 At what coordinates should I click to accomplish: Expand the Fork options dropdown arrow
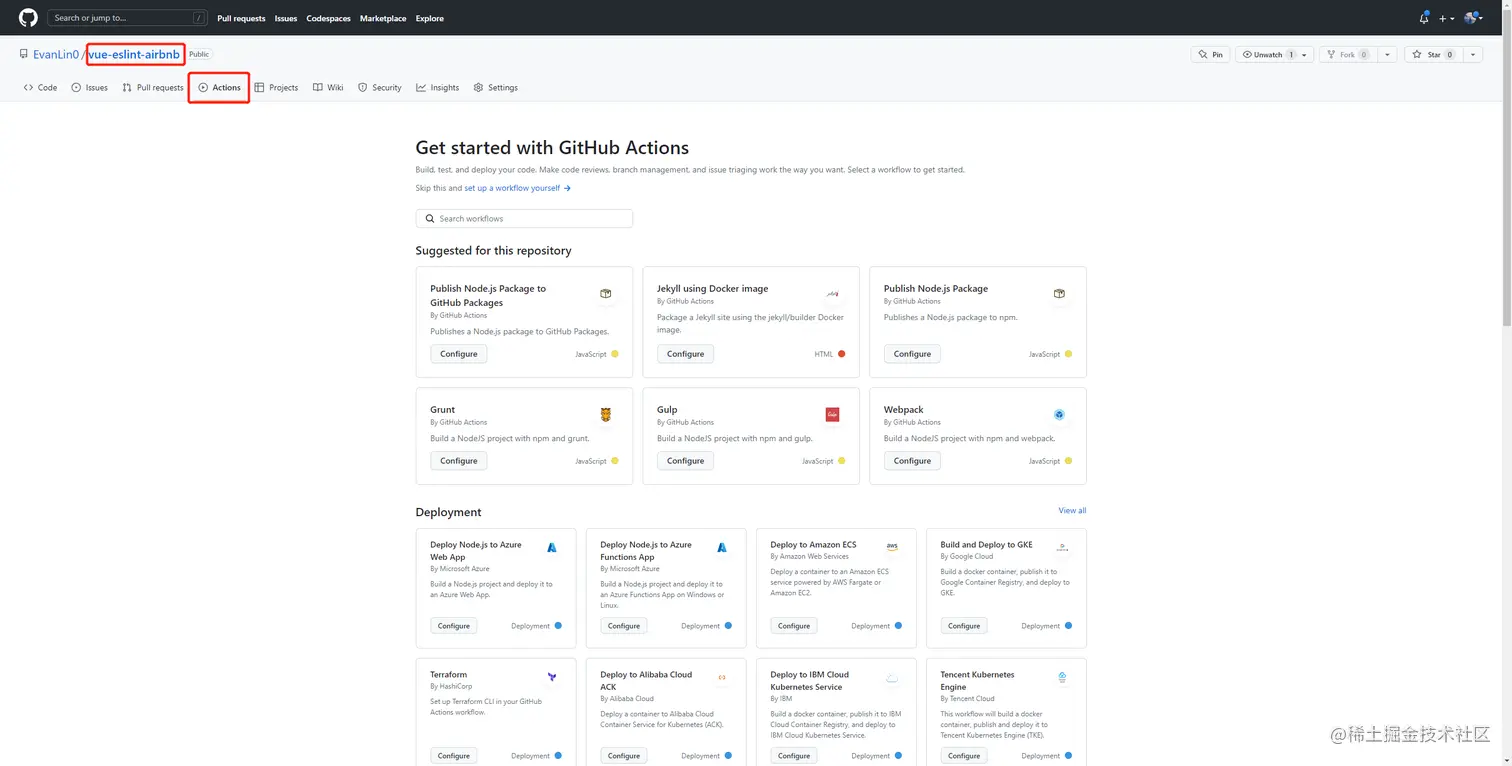click(1387, 55)
